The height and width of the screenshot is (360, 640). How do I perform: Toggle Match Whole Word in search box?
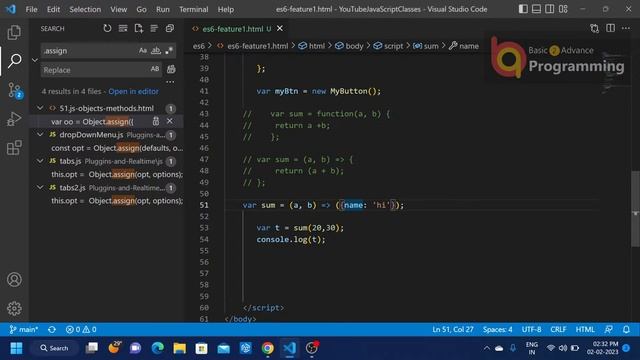pyautogui.click(x=156, y=51)
